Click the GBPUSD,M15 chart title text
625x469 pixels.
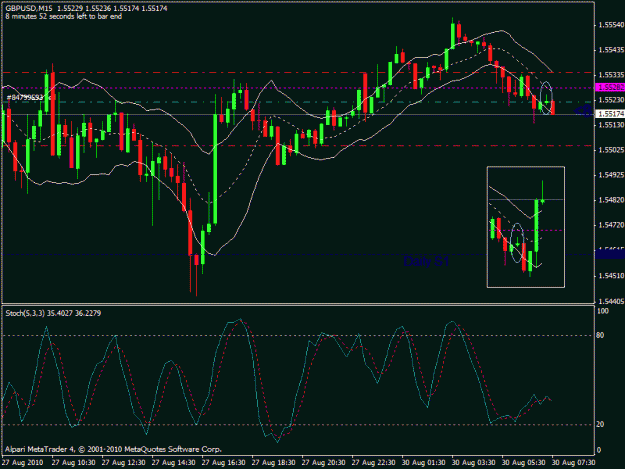coord(28,8)
